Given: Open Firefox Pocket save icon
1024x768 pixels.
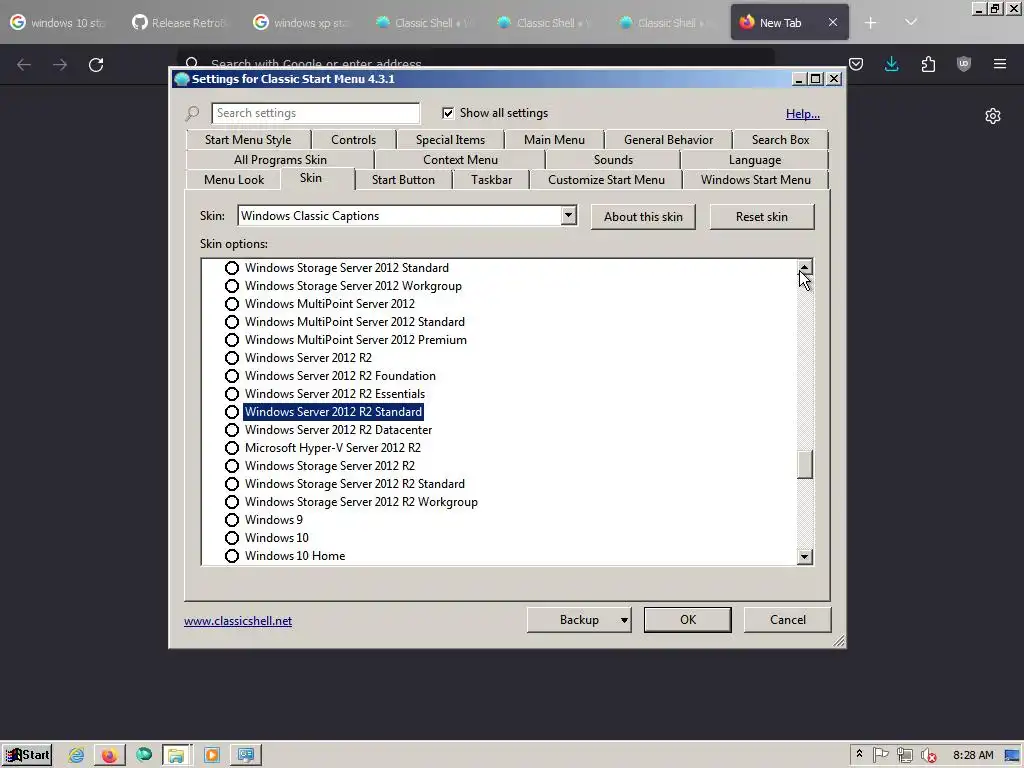Looking at the screenshot, I should pyautogui.click(x=856, y=64).
